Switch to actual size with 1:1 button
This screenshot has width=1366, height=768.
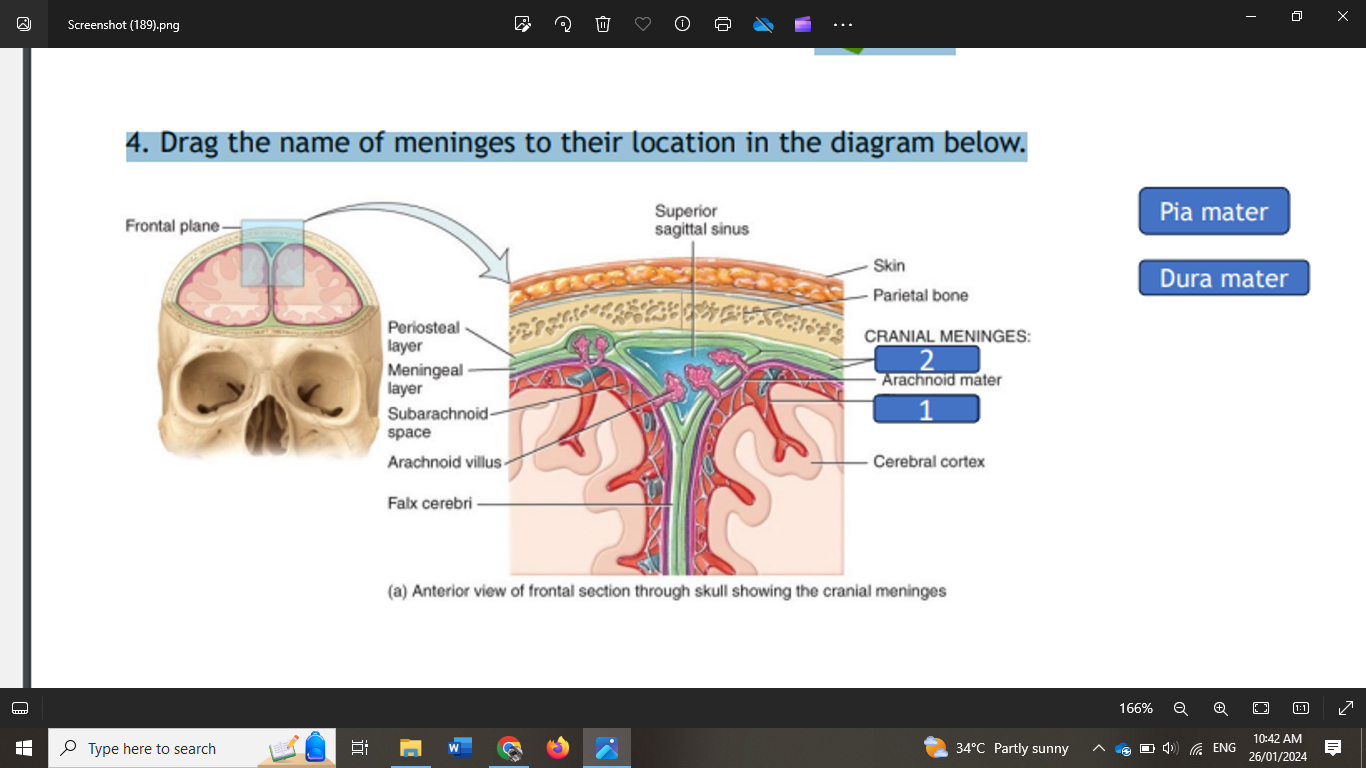[x=1301, y=708]
